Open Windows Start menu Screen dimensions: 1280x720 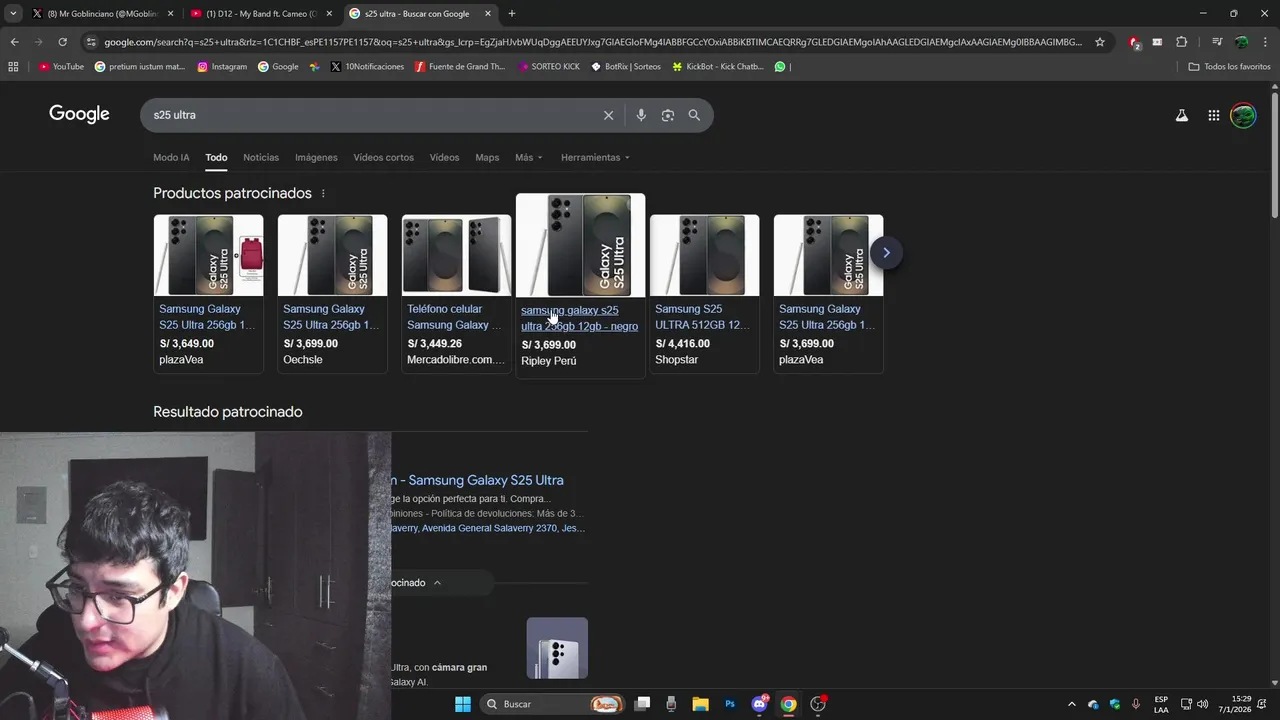[462, 704]
